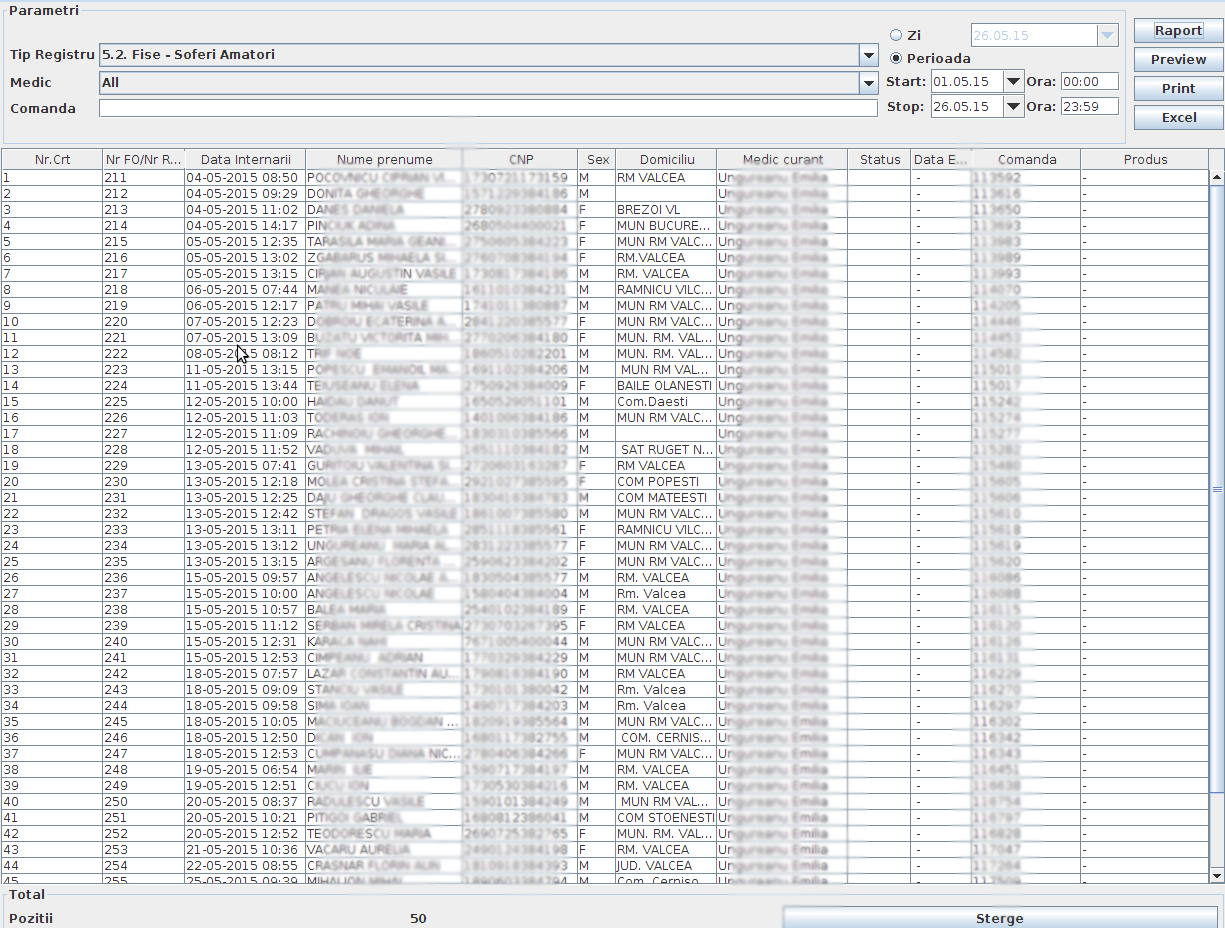Select the Zi radio button

pos(896,35)
